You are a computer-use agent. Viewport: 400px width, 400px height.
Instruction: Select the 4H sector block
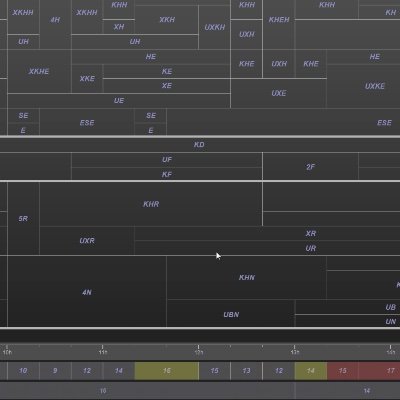55,25
